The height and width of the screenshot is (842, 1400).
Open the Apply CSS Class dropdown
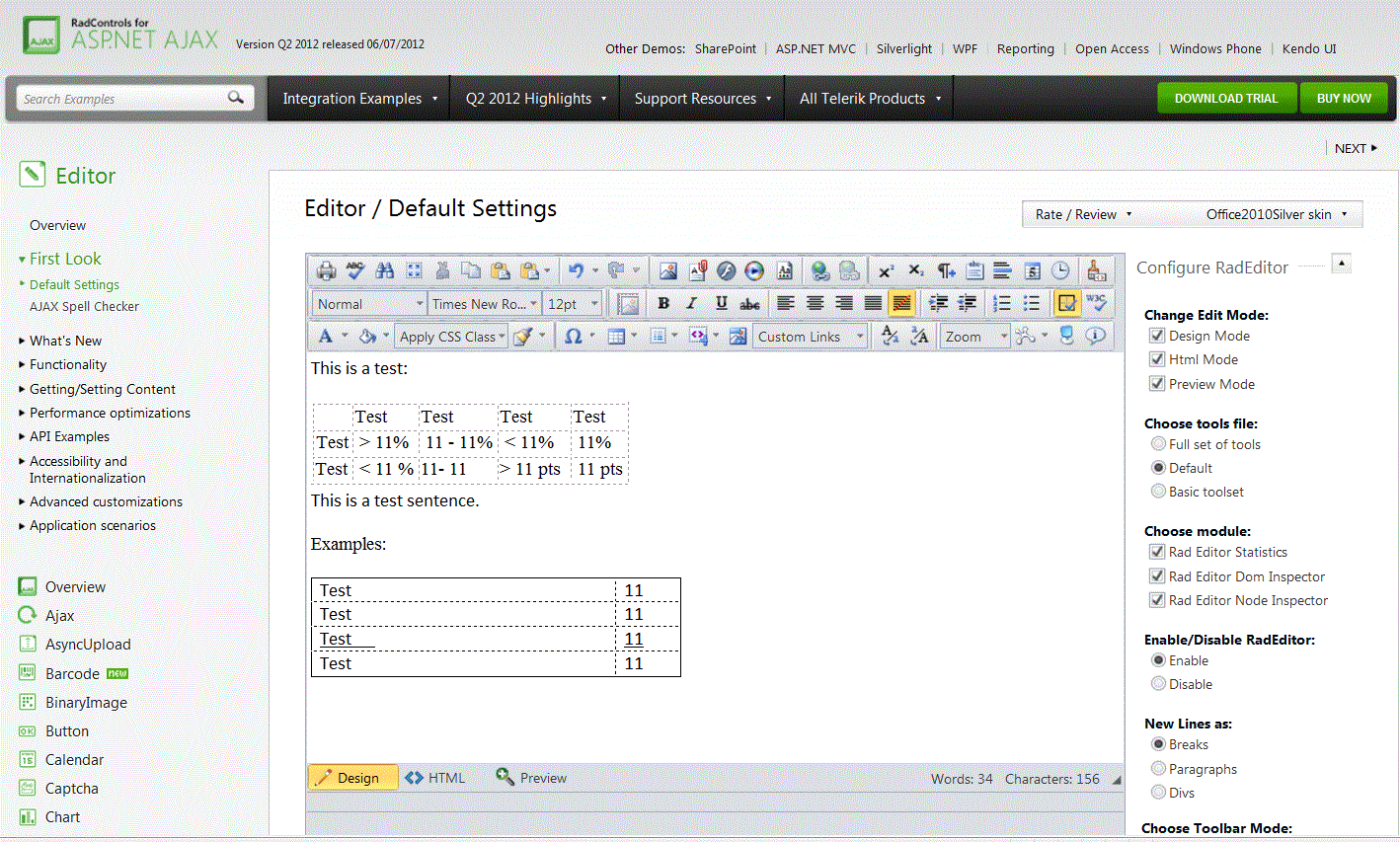pos(451,337)
